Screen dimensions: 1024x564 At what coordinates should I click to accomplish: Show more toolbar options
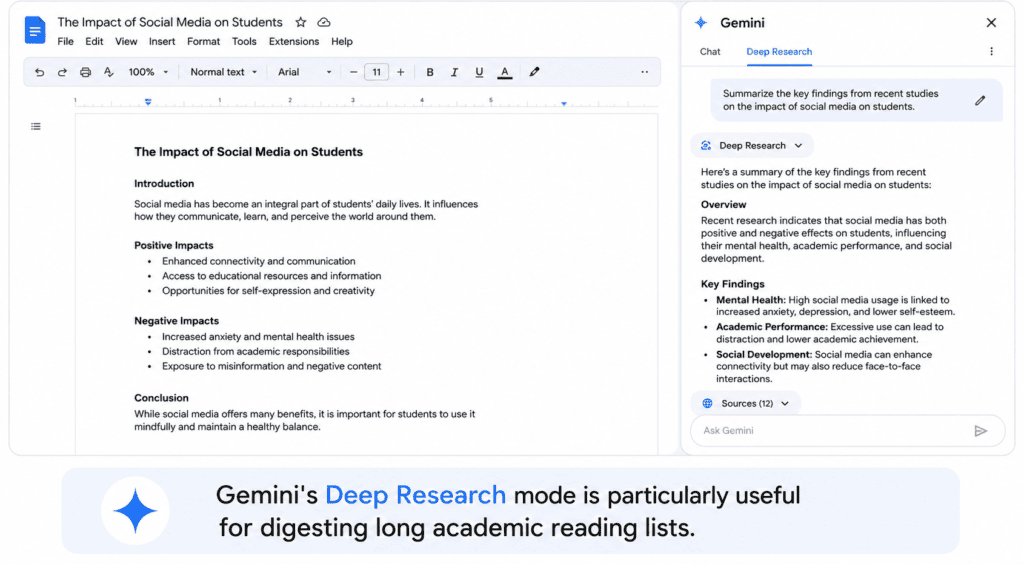(x=645, y=72)
